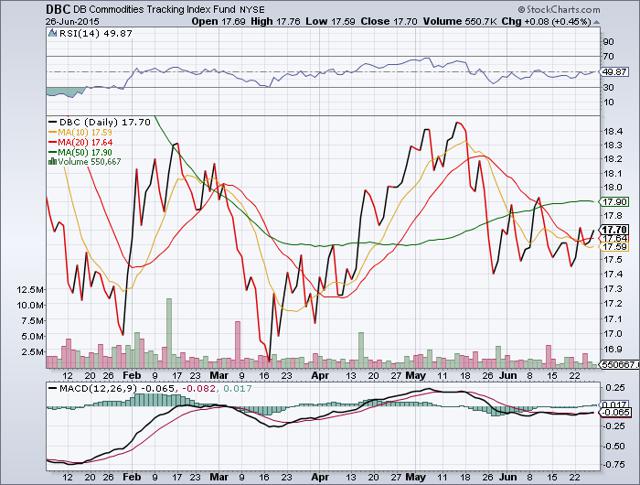Click the Volume 550.7K header value

tap(460, 21)
